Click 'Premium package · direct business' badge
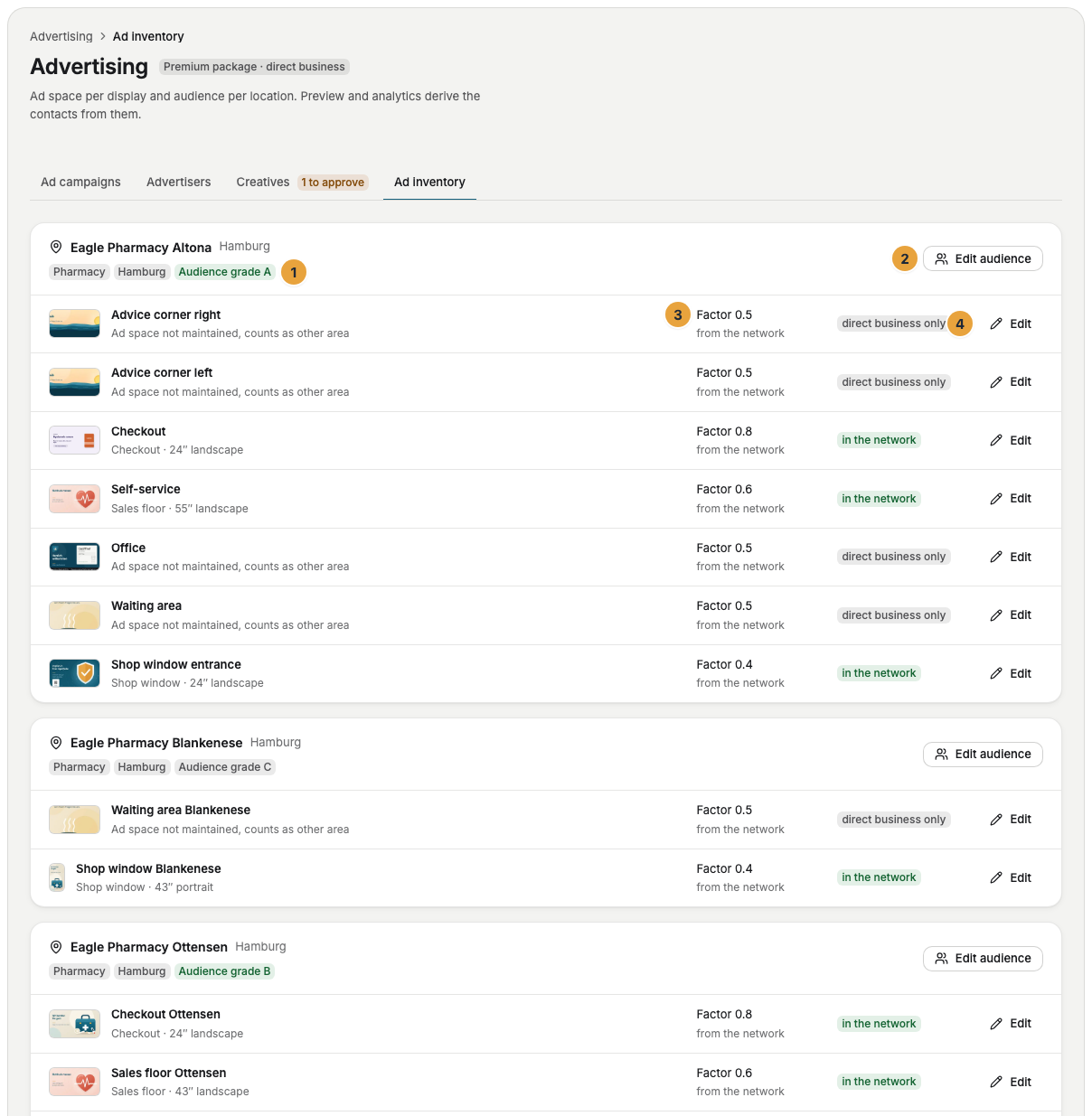1092x1116 pixels. point(254,67)
